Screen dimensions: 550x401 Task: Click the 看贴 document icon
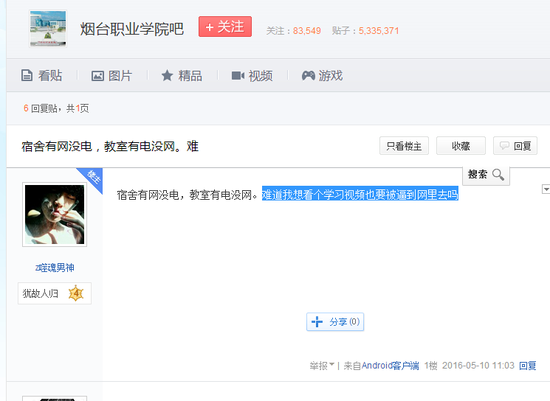coord(27,75)
